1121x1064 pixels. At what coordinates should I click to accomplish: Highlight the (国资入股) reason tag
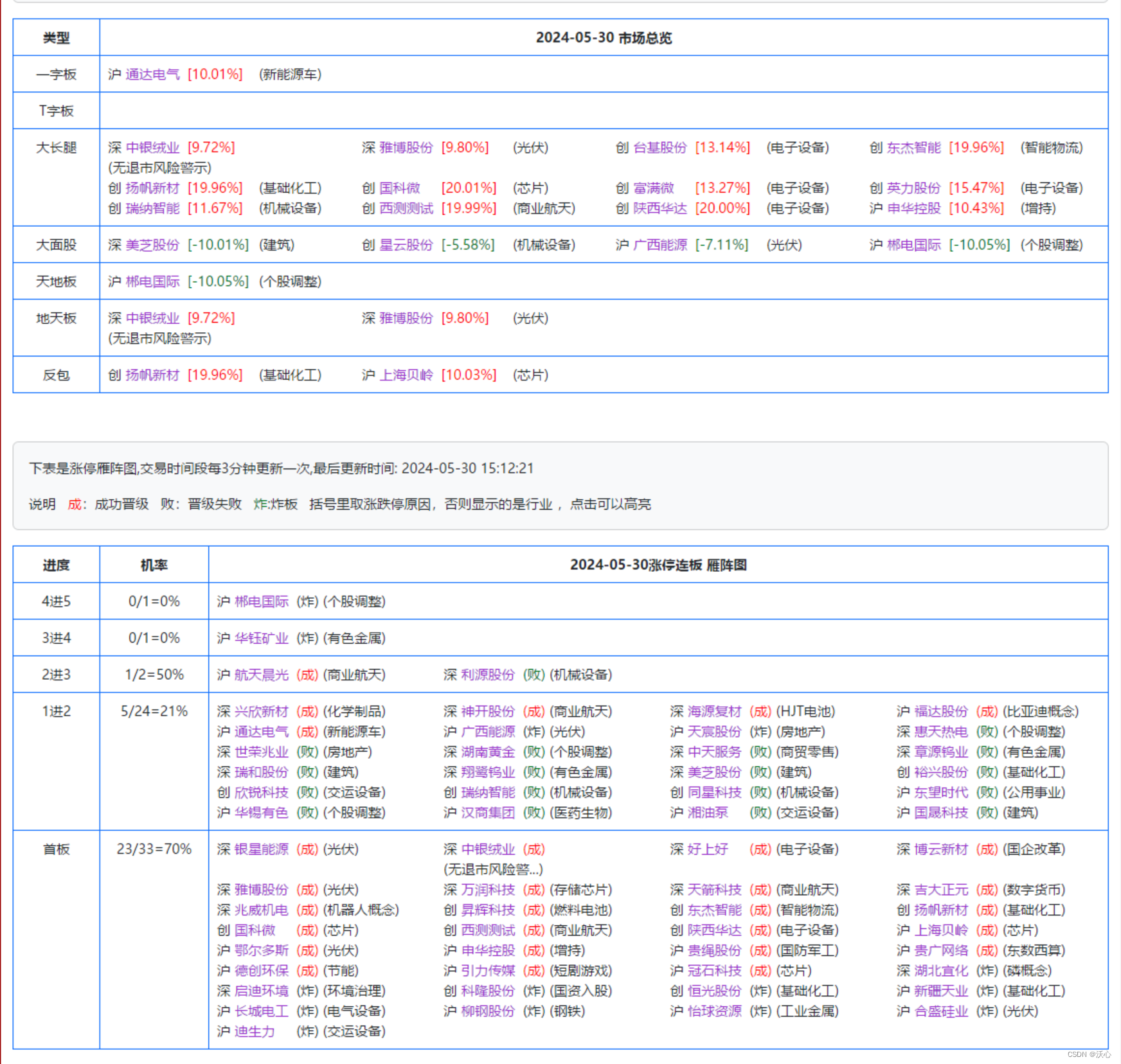[x=581, y=991]
